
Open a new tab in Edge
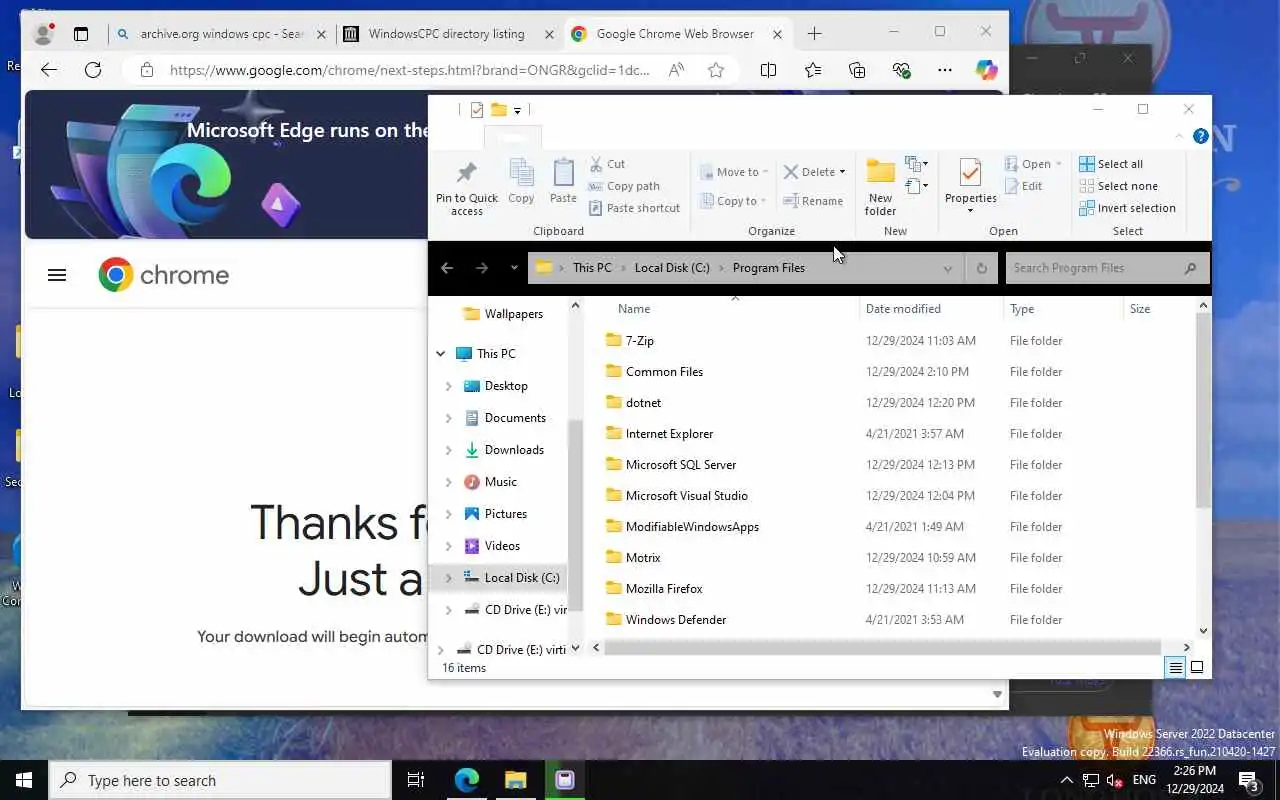[815, 34]
